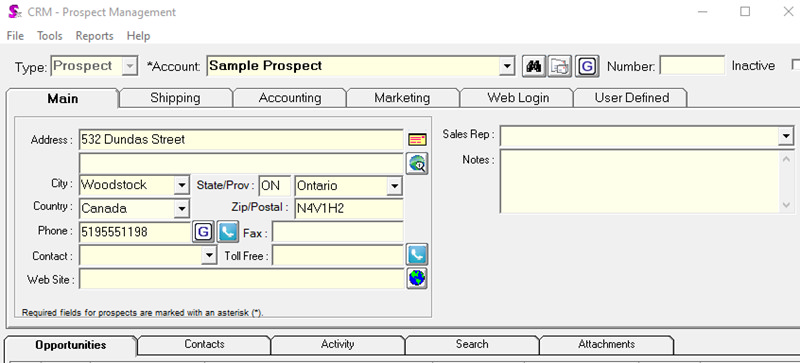Open the lower Contacts tab
Viewport: 800px width, 363px height.
pyautogui.click(x=205, y=345)
